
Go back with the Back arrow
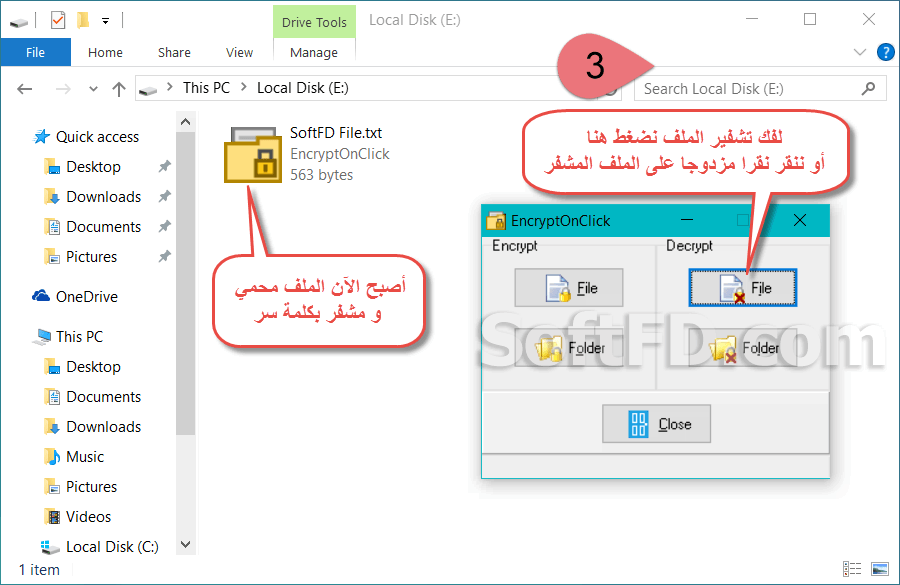tap(25, 89)
